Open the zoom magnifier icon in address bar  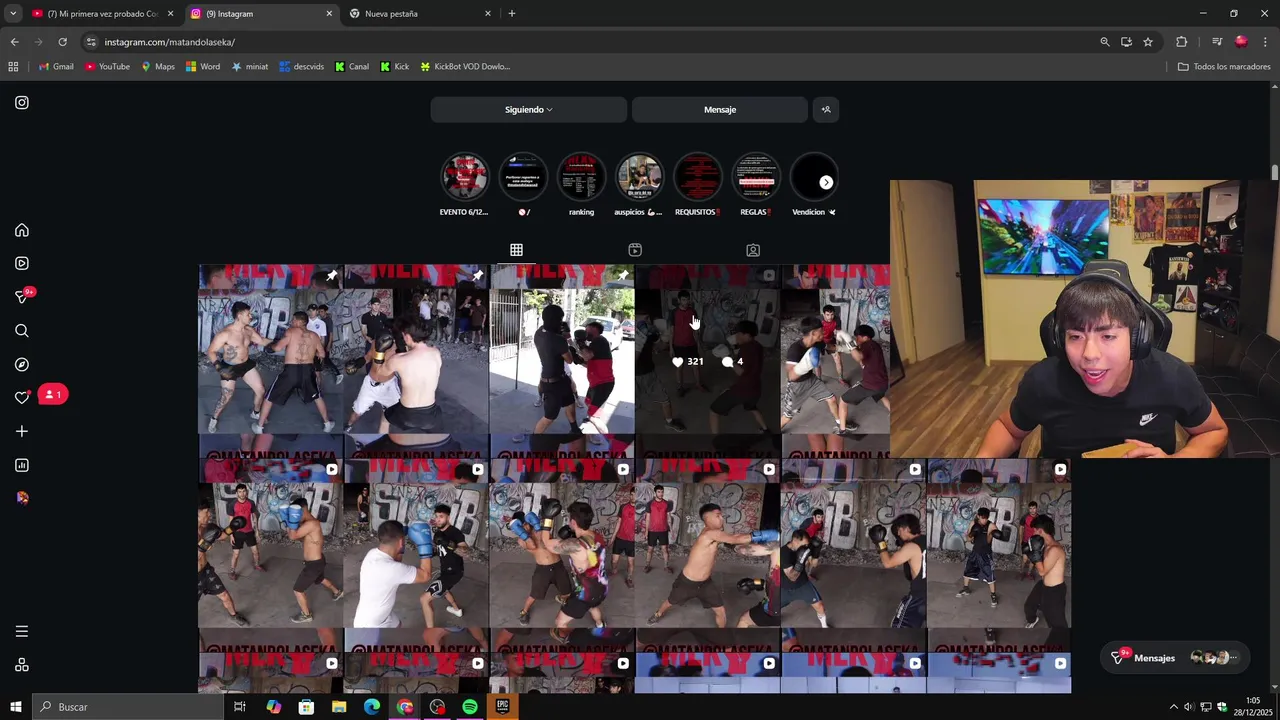coord(1105,42)
